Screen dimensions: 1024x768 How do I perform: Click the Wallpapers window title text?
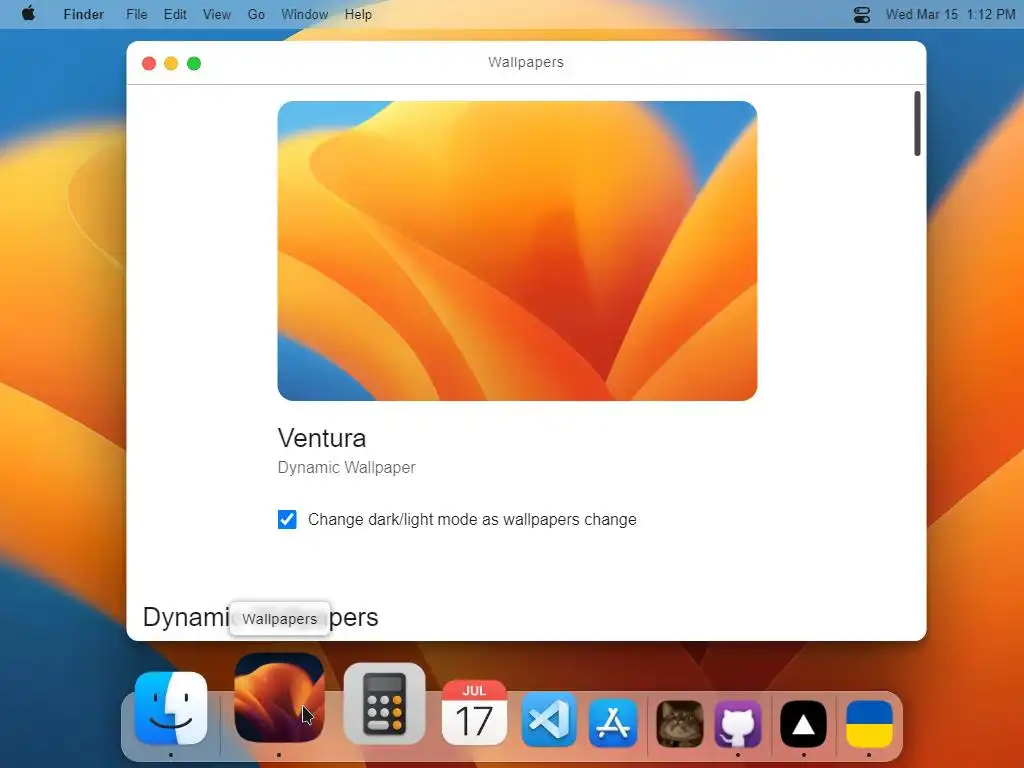[x=526, y=63]
